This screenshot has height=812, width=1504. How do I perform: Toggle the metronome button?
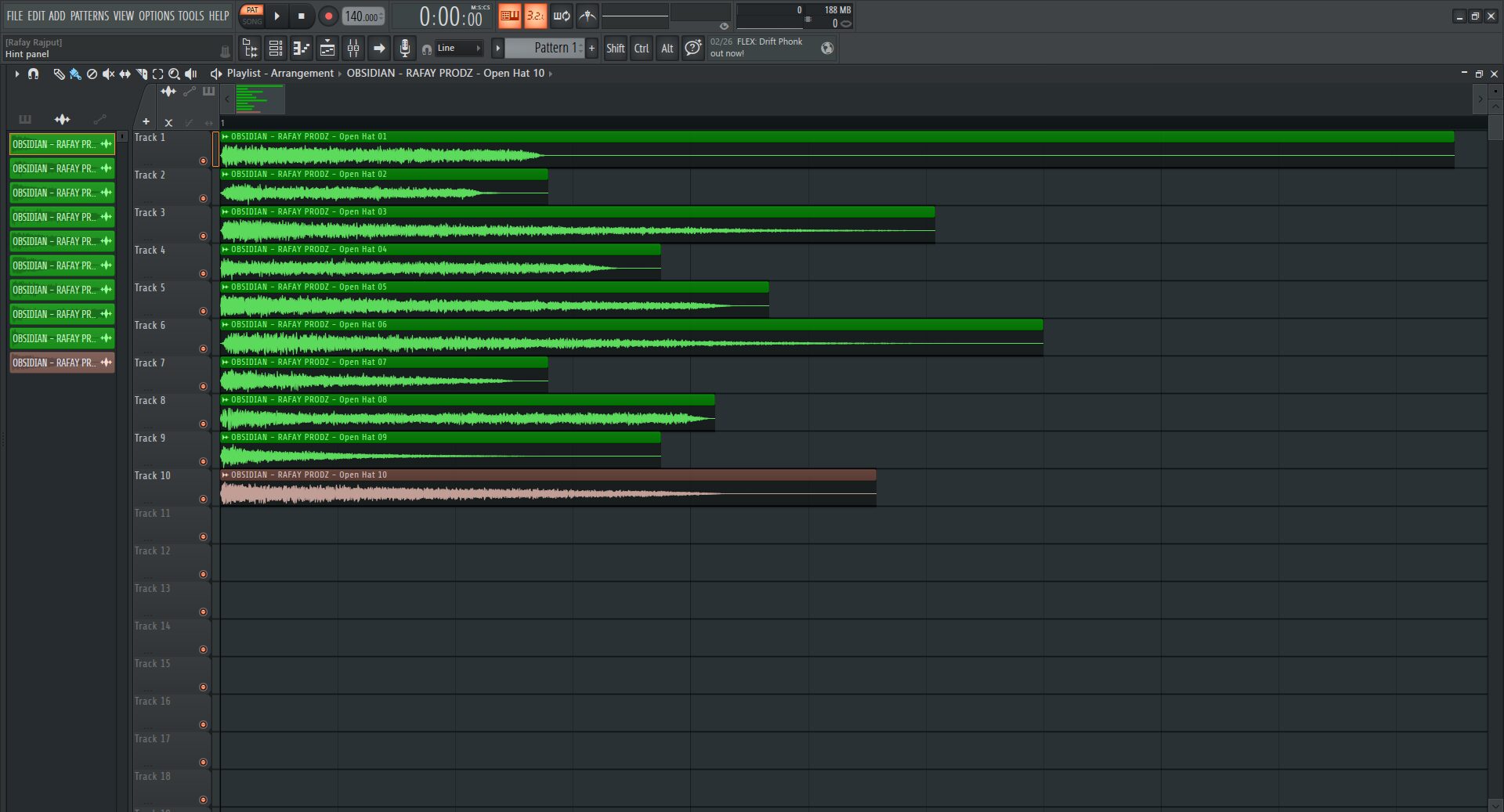coord(587,16)
